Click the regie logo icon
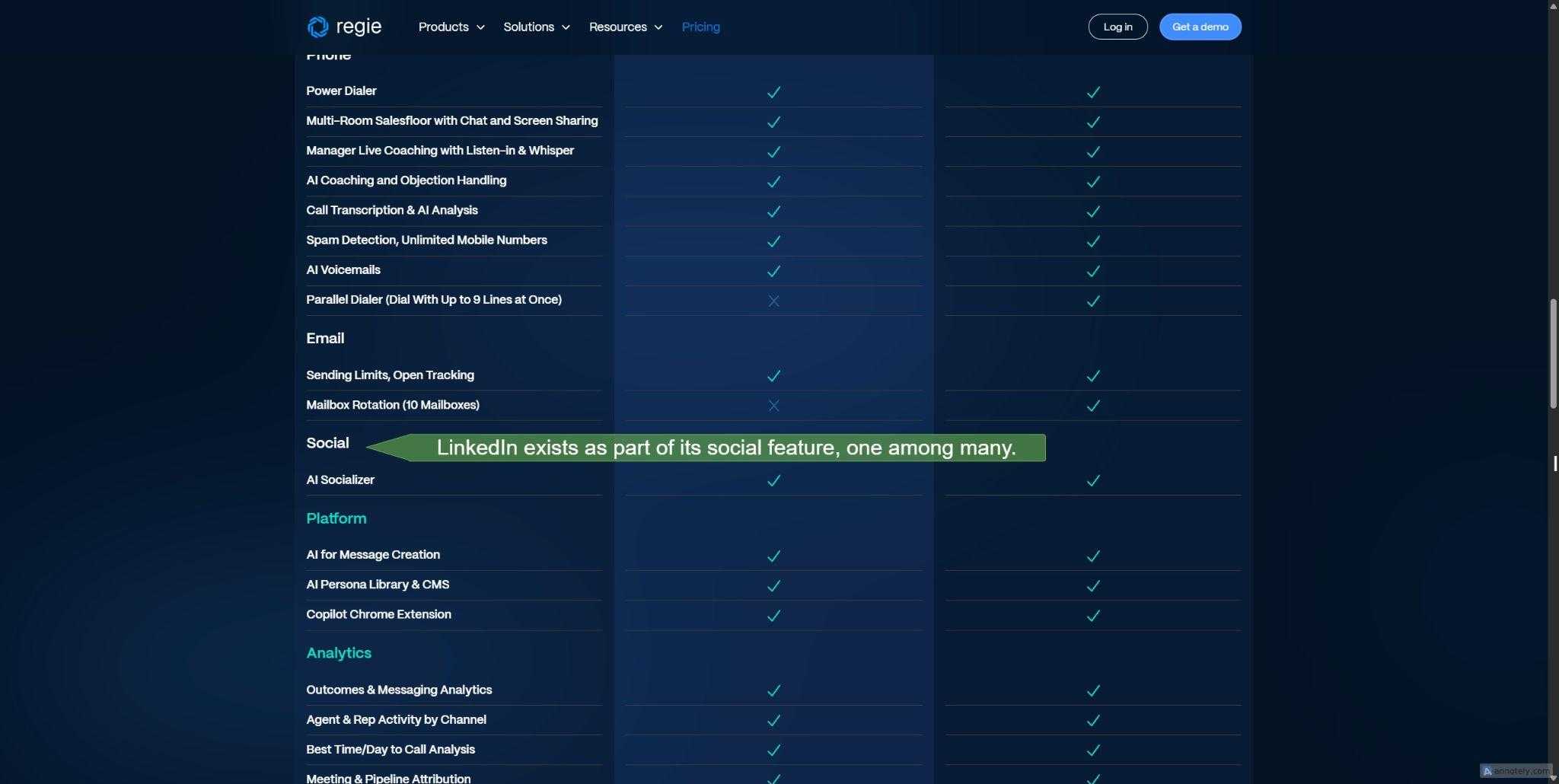Screen dimensions: 1559x784 317,27
